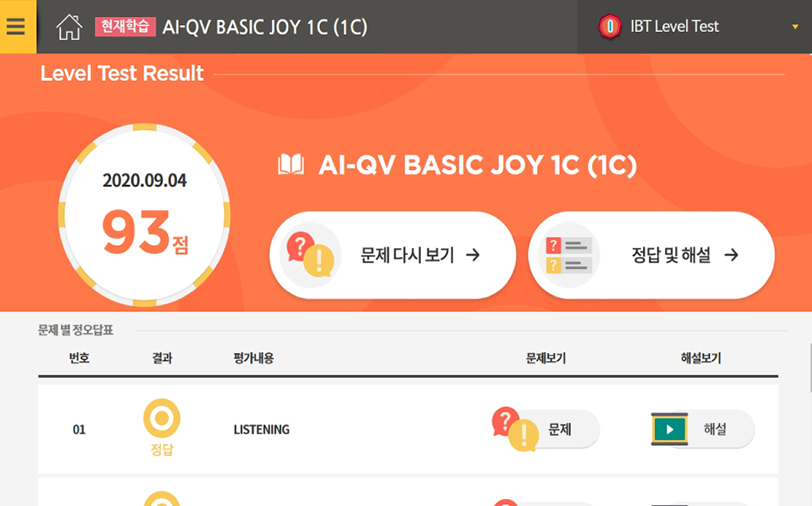Click the 결과 column header
The image size is (812, 506).
162,358
